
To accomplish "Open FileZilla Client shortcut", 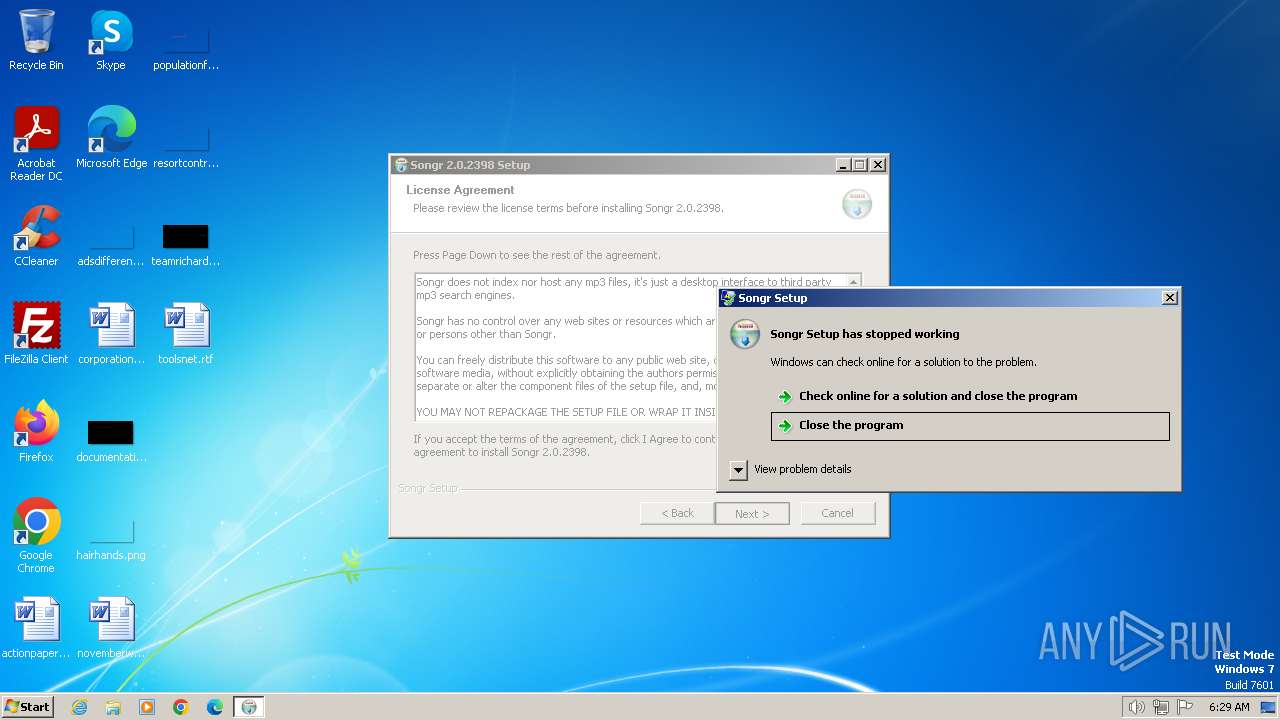I will tap(36, 333).
